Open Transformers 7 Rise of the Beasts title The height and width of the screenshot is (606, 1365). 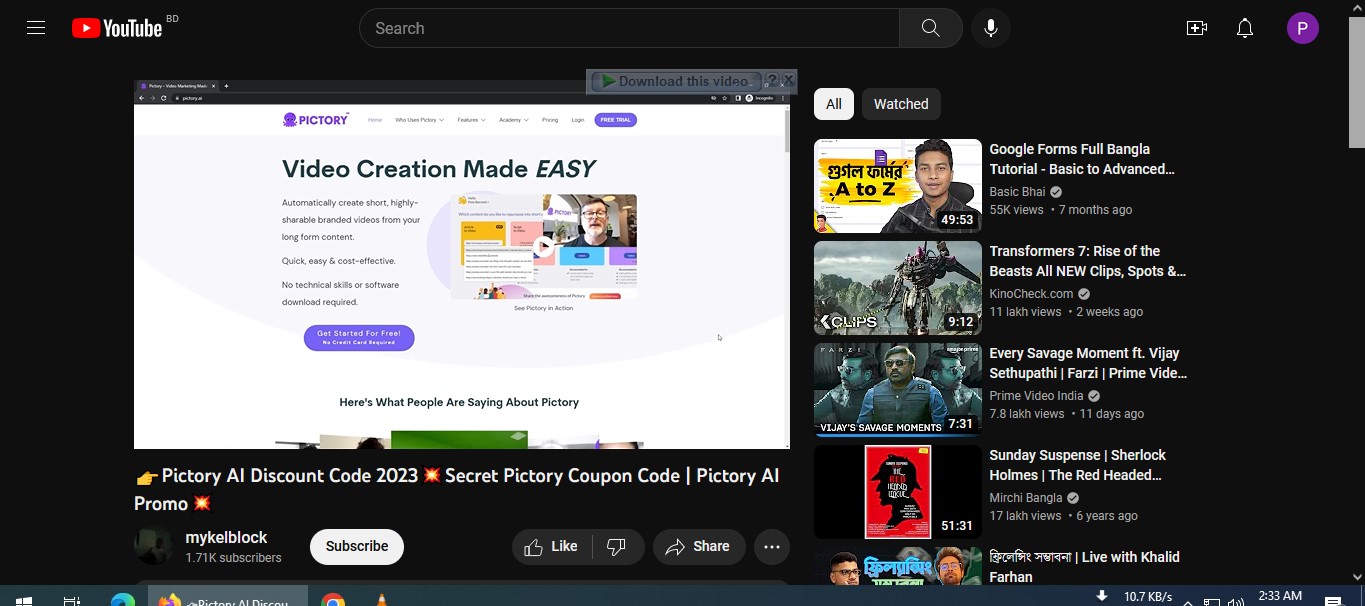coord(1087,261)
